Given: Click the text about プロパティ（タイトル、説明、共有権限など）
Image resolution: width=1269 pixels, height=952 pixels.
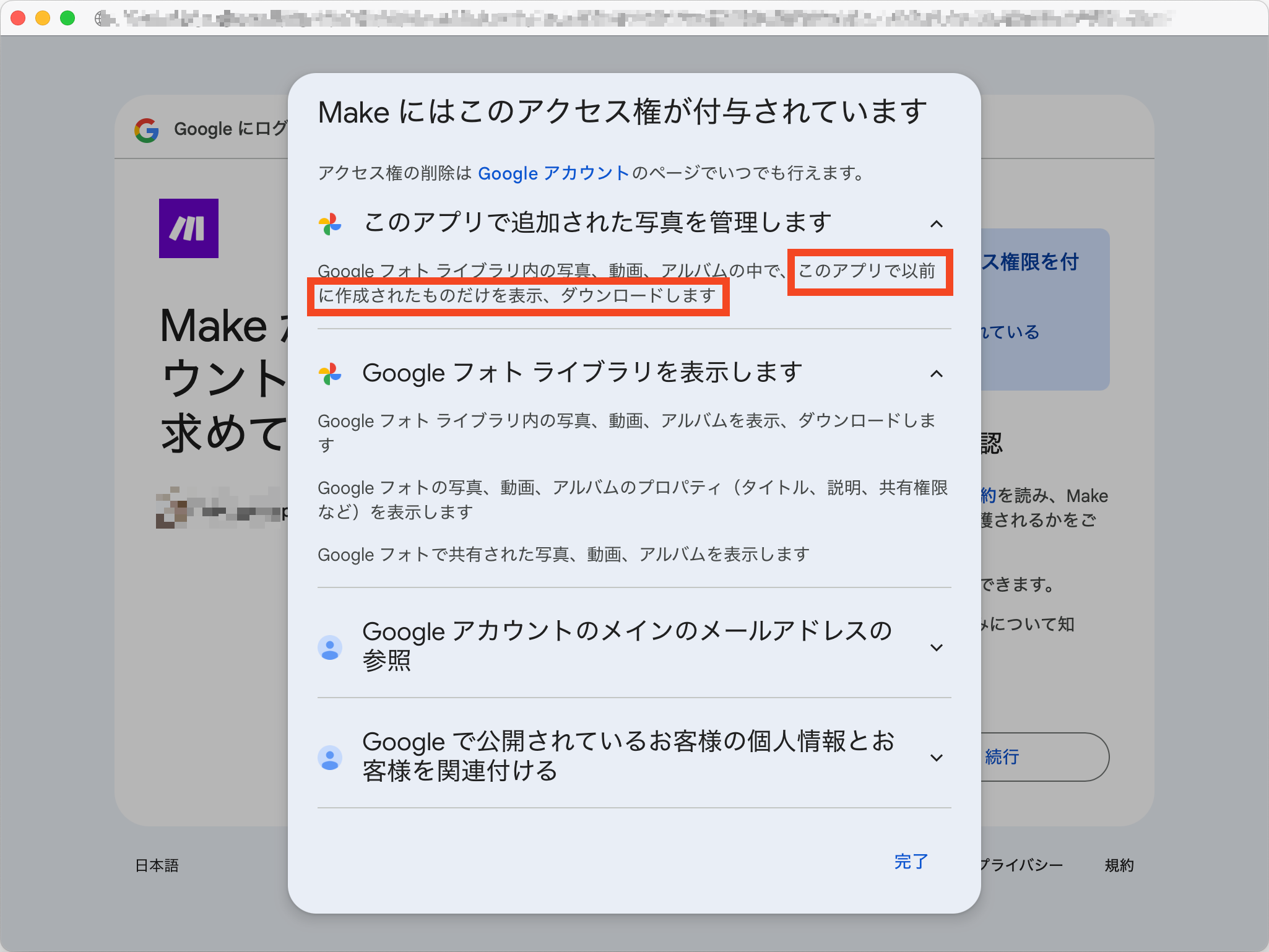Looking at the screenshot, I should click(x=633, y=500).
